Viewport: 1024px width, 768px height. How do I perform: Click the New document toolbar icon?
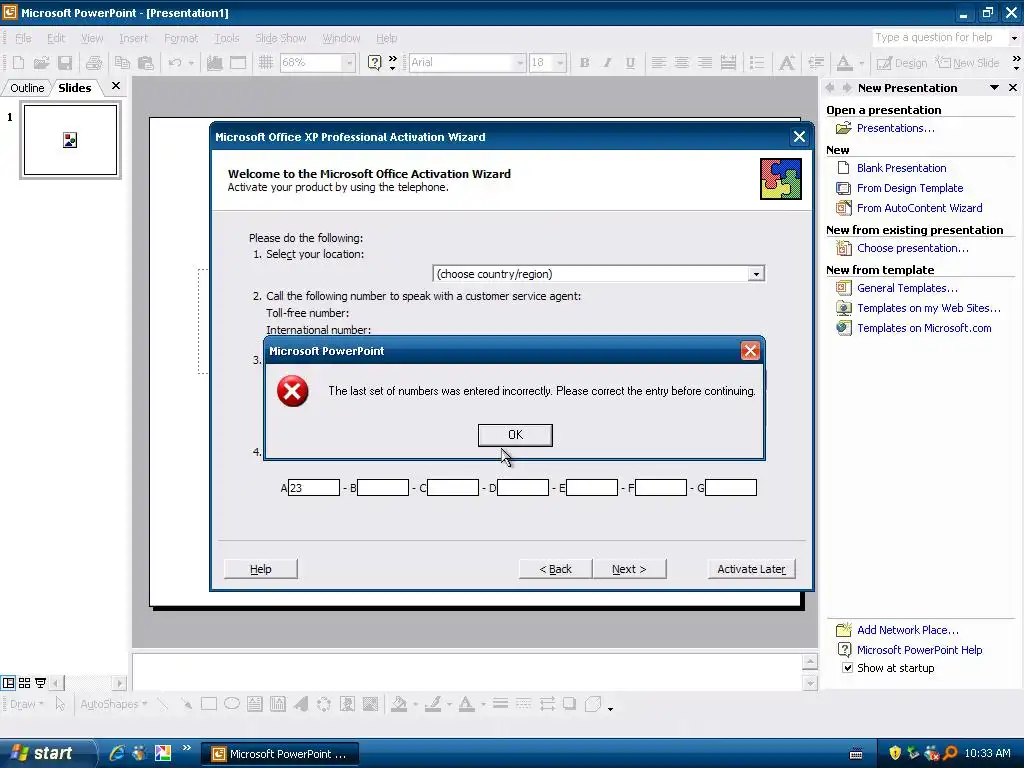18,63
